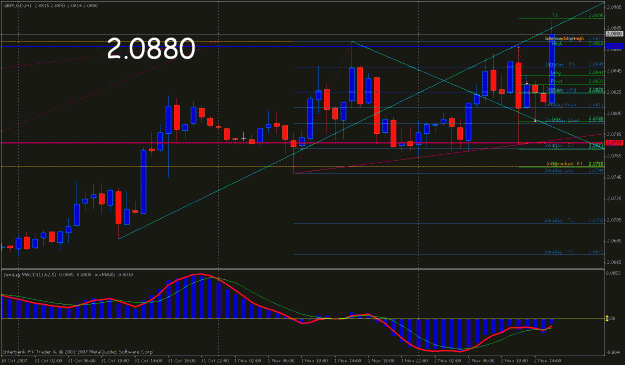Click the 2.0845 price axis value
Image resolution: width=625 pixels, height=365 pixels.
614,71
